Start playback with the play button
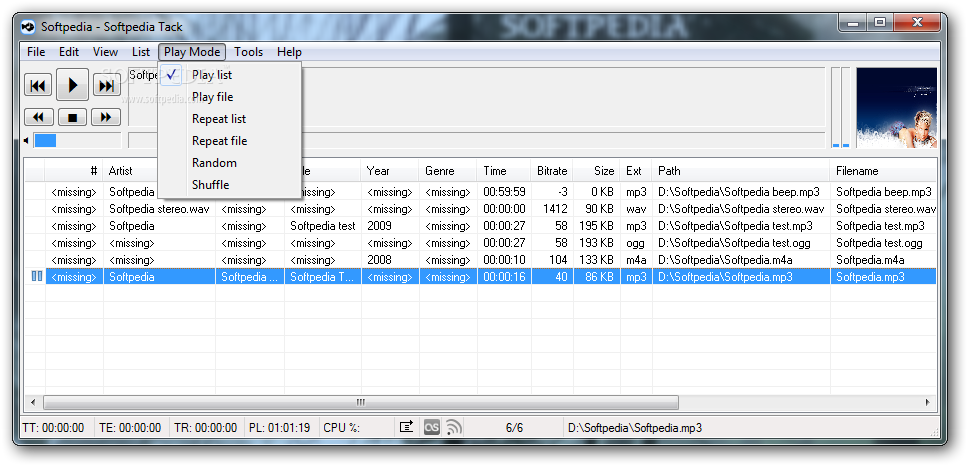 [72, 85]
